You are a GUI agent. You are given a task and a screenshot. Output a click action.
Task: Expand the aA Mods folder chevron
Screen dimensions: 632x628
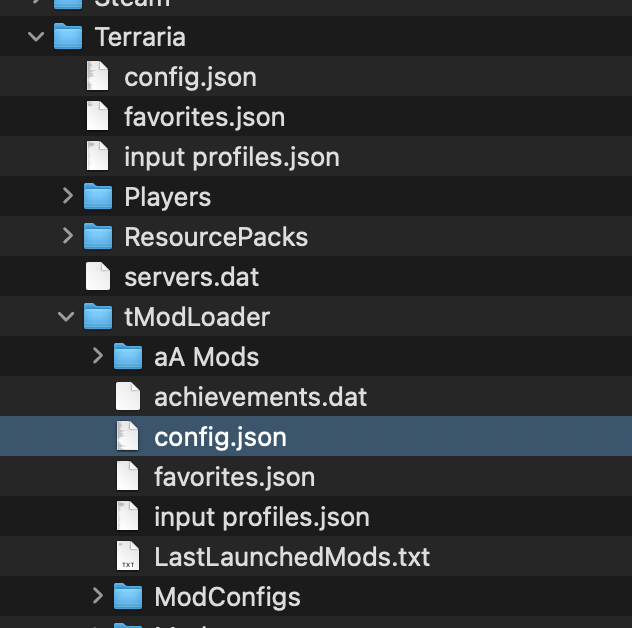[x=98, y=356]
